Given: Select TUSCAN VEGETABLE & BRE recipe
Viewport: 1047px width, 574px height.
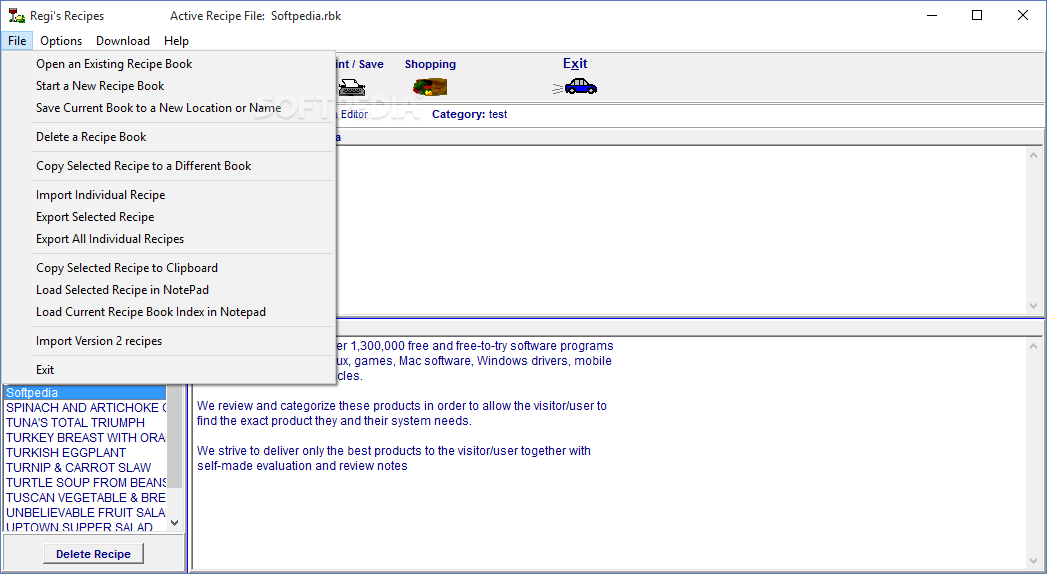Looking at the screenshot, I should pos(85,498).
